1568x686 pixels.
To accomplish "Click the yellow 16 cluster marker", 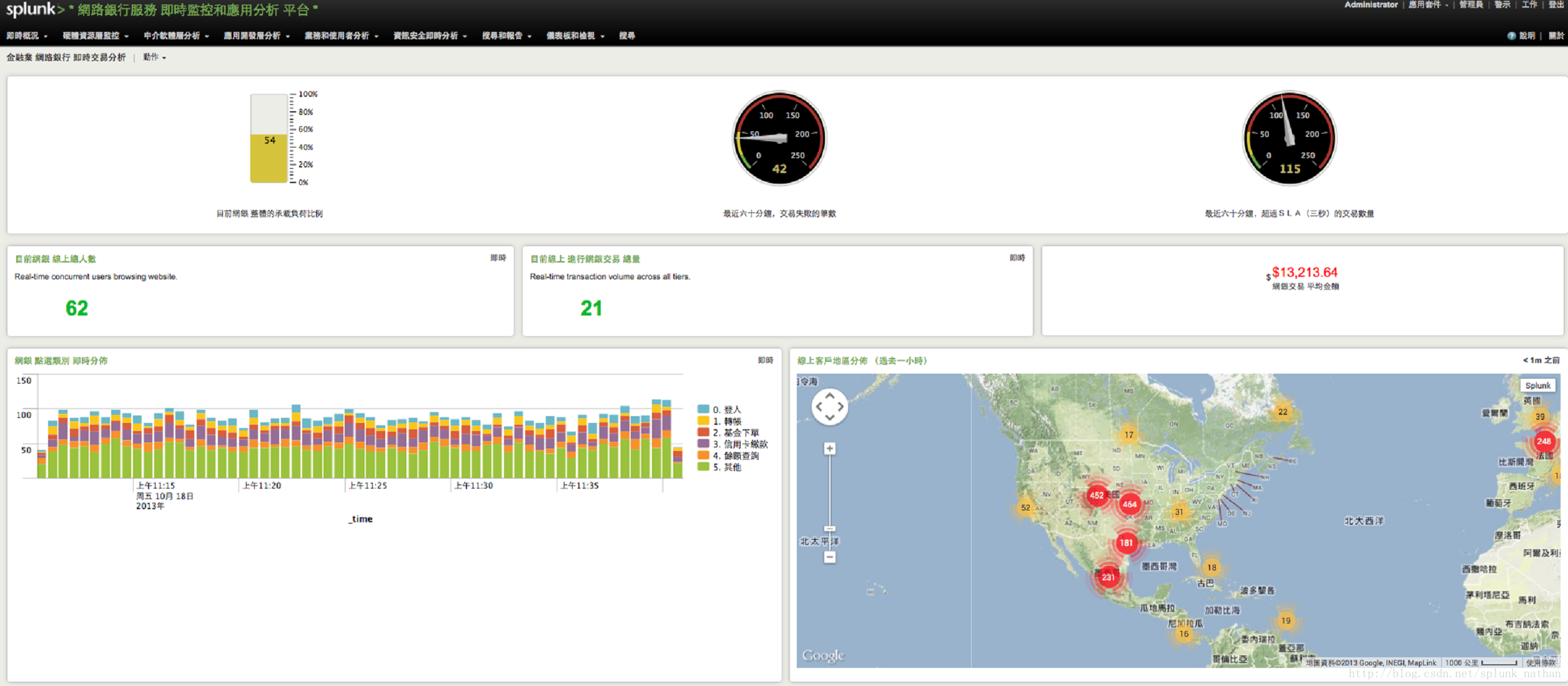I will (1184, 634).
